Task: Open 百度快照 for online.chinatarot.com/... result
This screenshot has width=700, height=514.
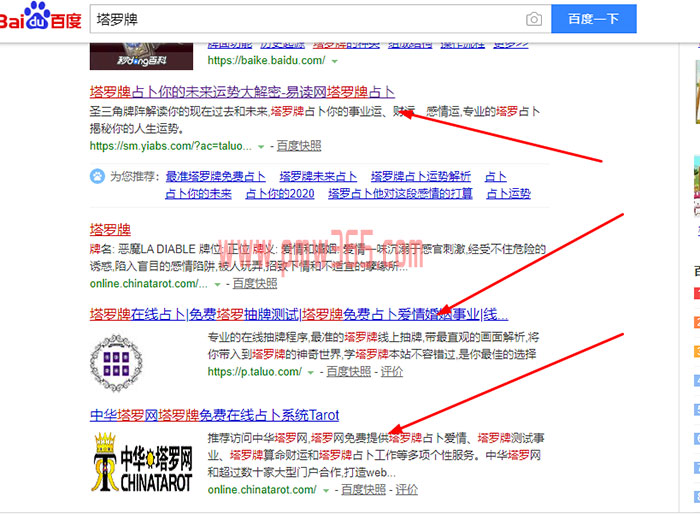Action: [255, 284]
